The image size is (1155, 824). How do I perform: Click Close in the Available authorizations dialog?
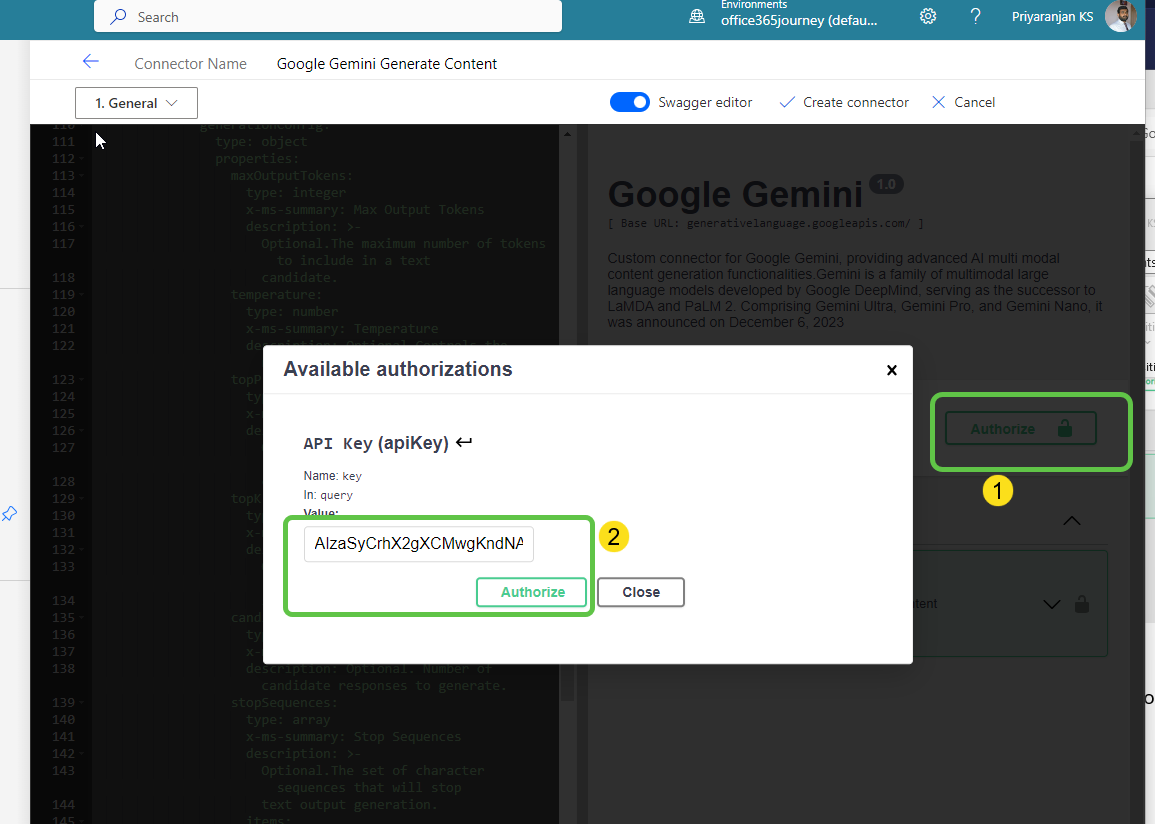pos(640,592)
